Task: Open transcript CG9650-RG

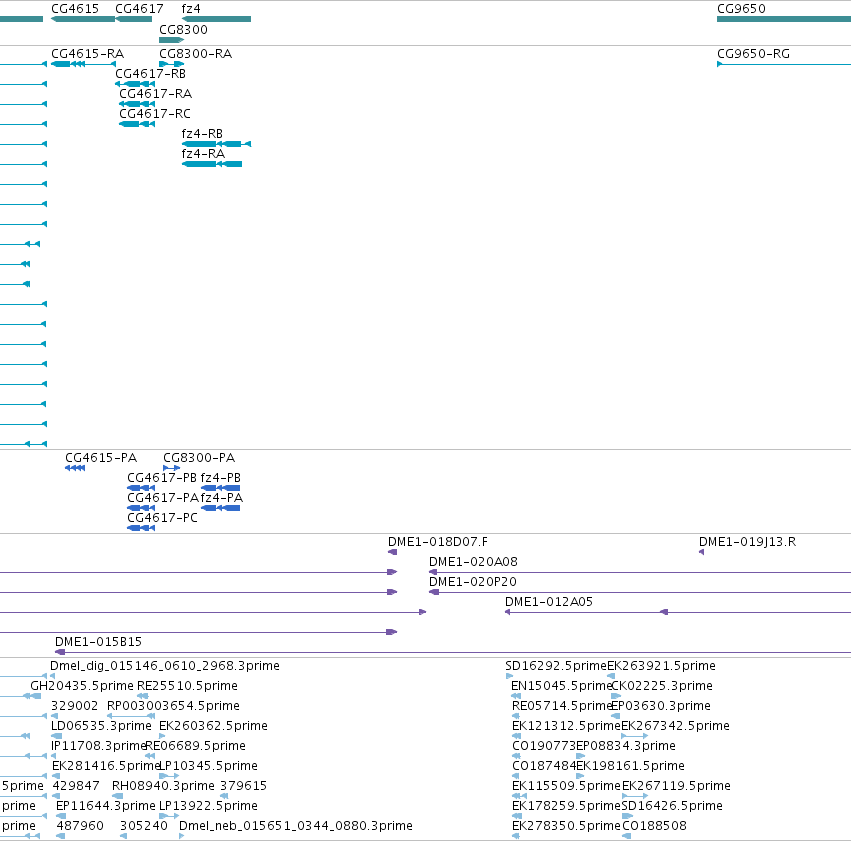Action: pyautogui.click(x=753, y=54)
